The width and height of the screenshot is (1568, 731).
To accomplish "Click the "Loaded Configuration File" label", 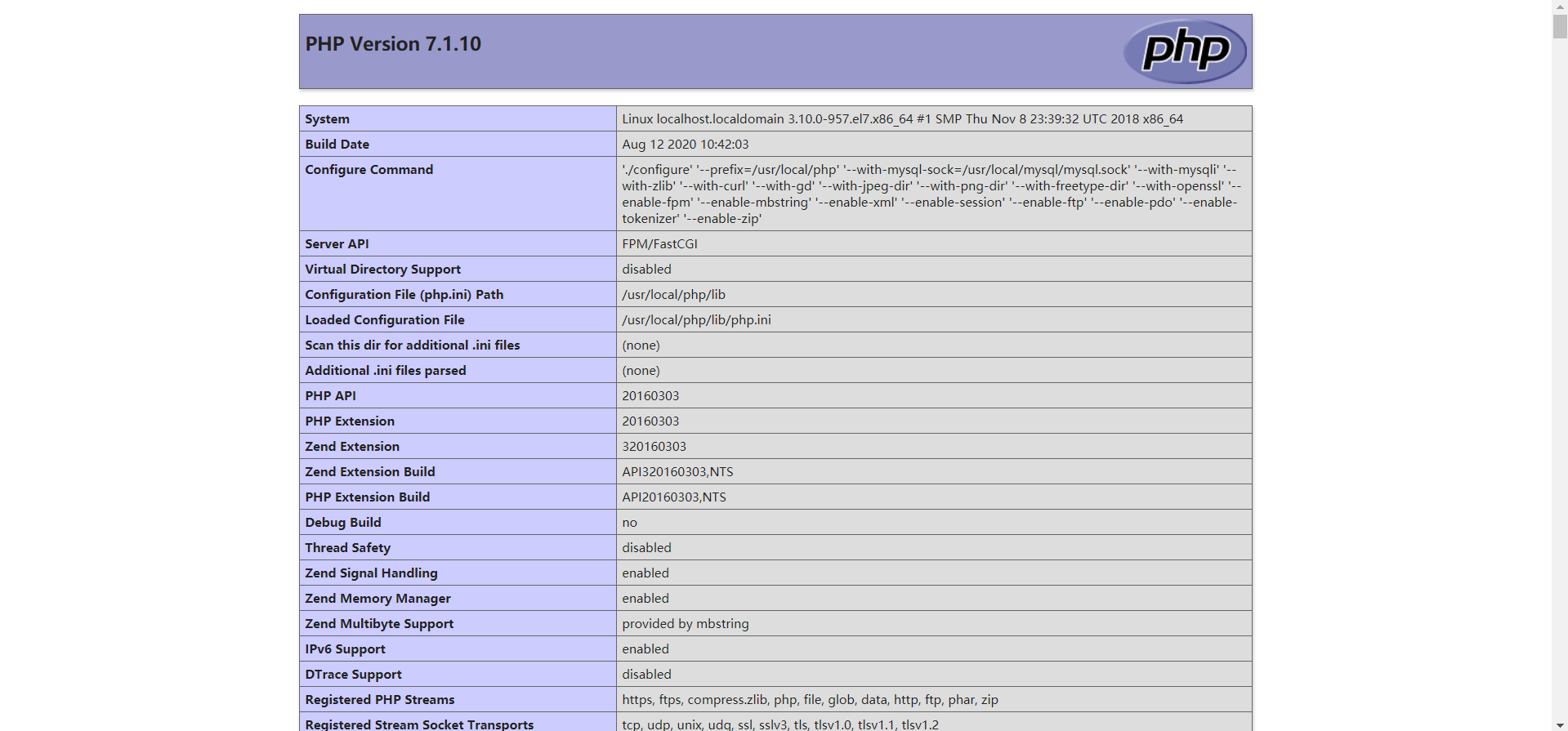I will 384,320.
